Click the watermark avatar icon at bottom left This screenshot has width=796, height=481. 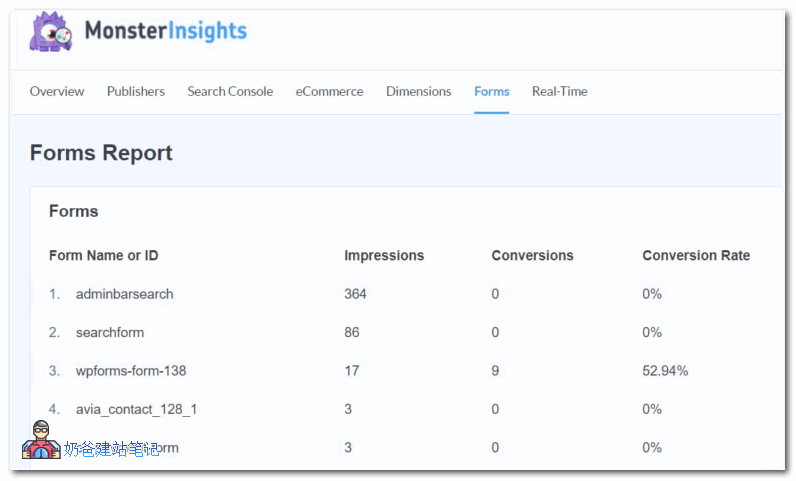pos(41,441)
